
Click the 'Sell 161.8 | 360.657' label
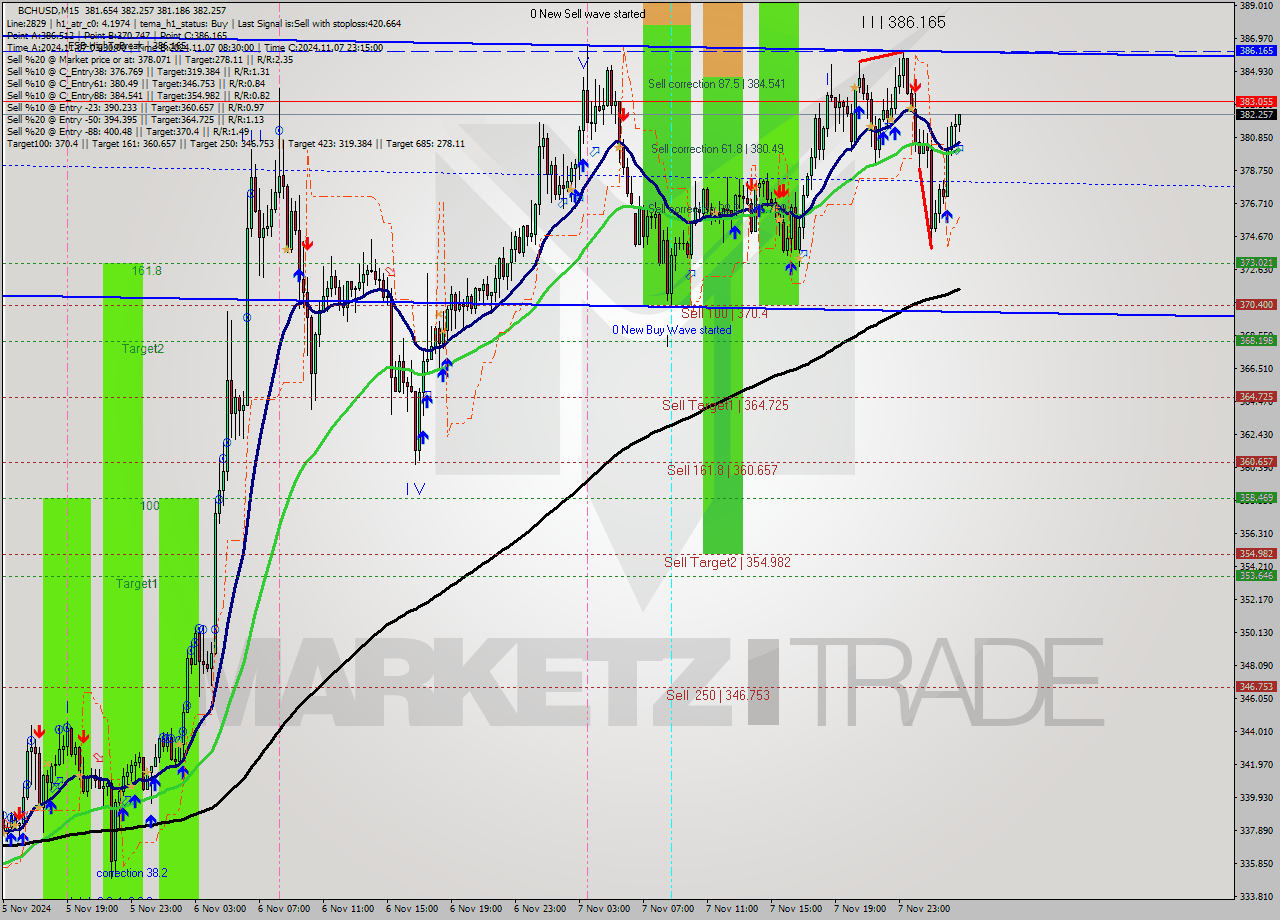click(x=722, y=470)
